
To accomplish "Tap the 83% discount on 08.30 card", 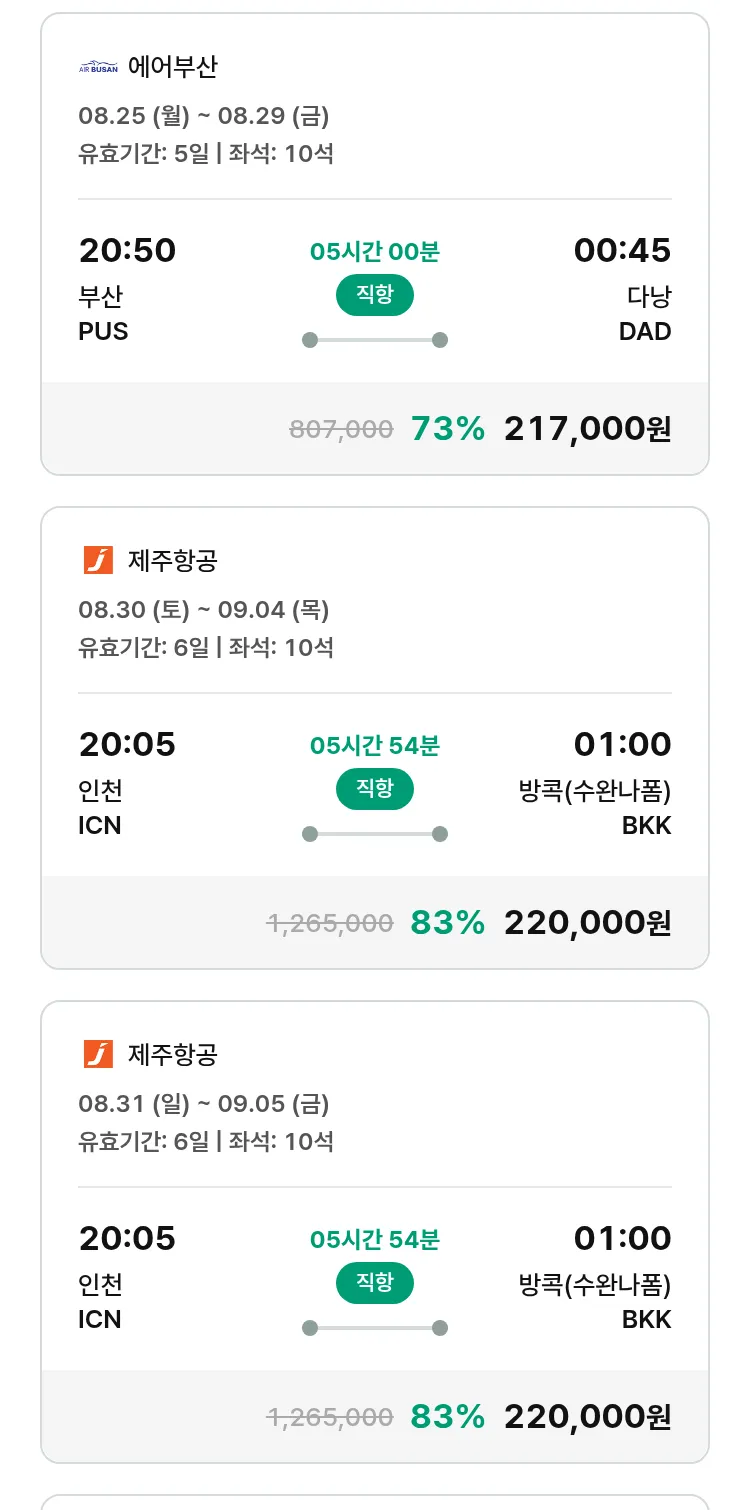I will [x=448, y=923].
